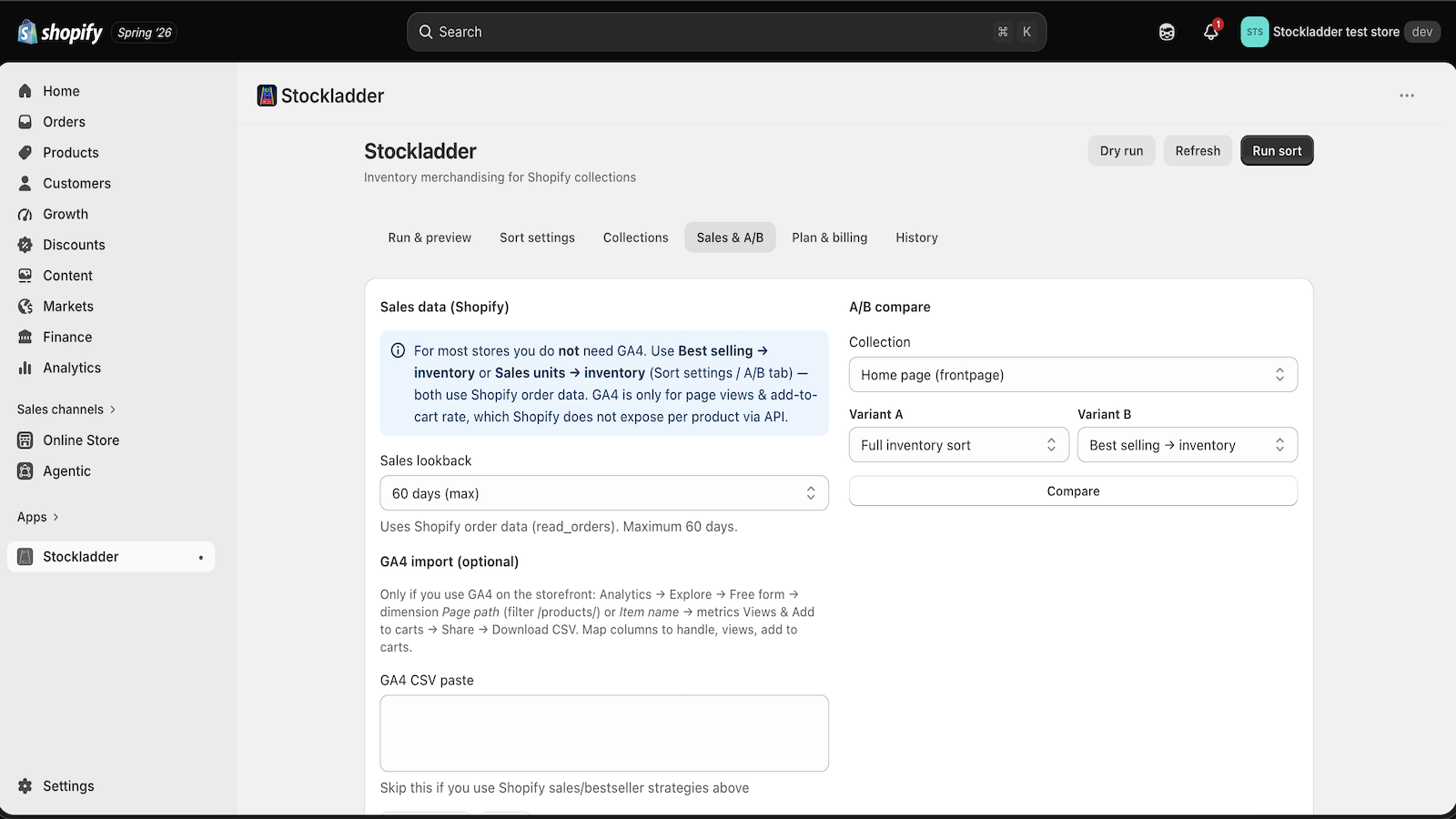Open the Finance bank icon
Screen dimensions: 1456x819
click(25, 337)
